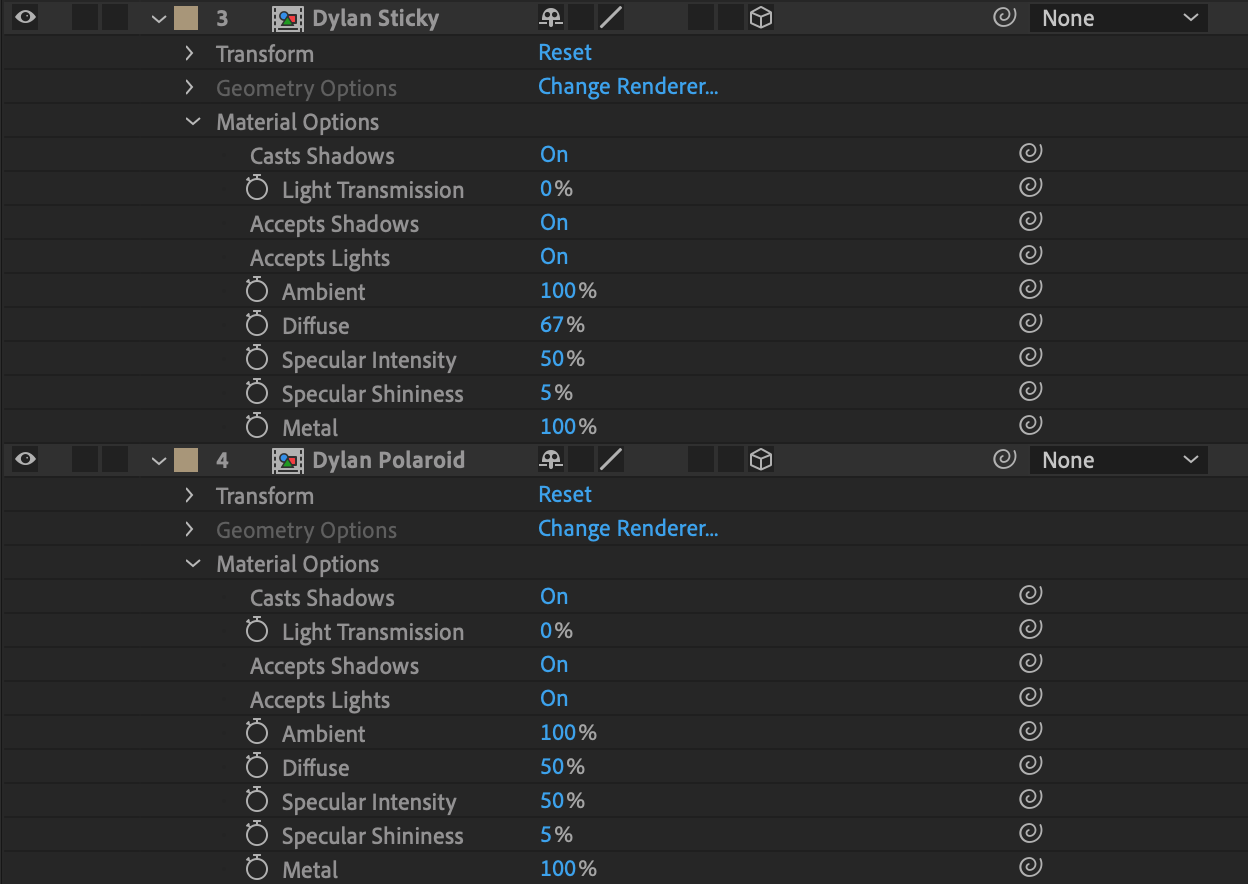Expand Transform under Dylan Sticky
Screen dimensions: 1248x884
pos(190,53)
